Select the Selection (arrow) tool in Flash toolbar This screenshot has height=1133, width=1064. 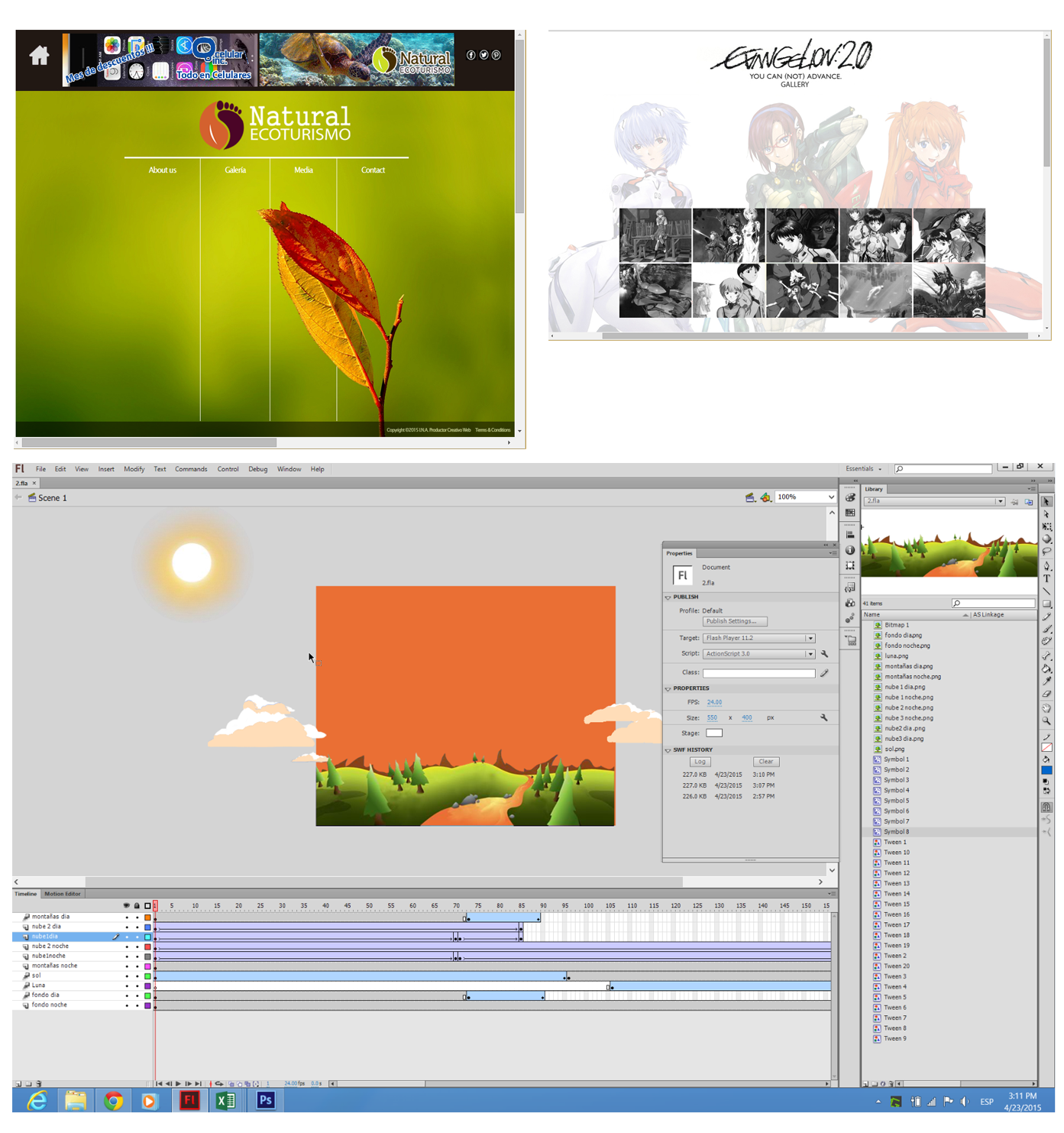click(1046, 502)
